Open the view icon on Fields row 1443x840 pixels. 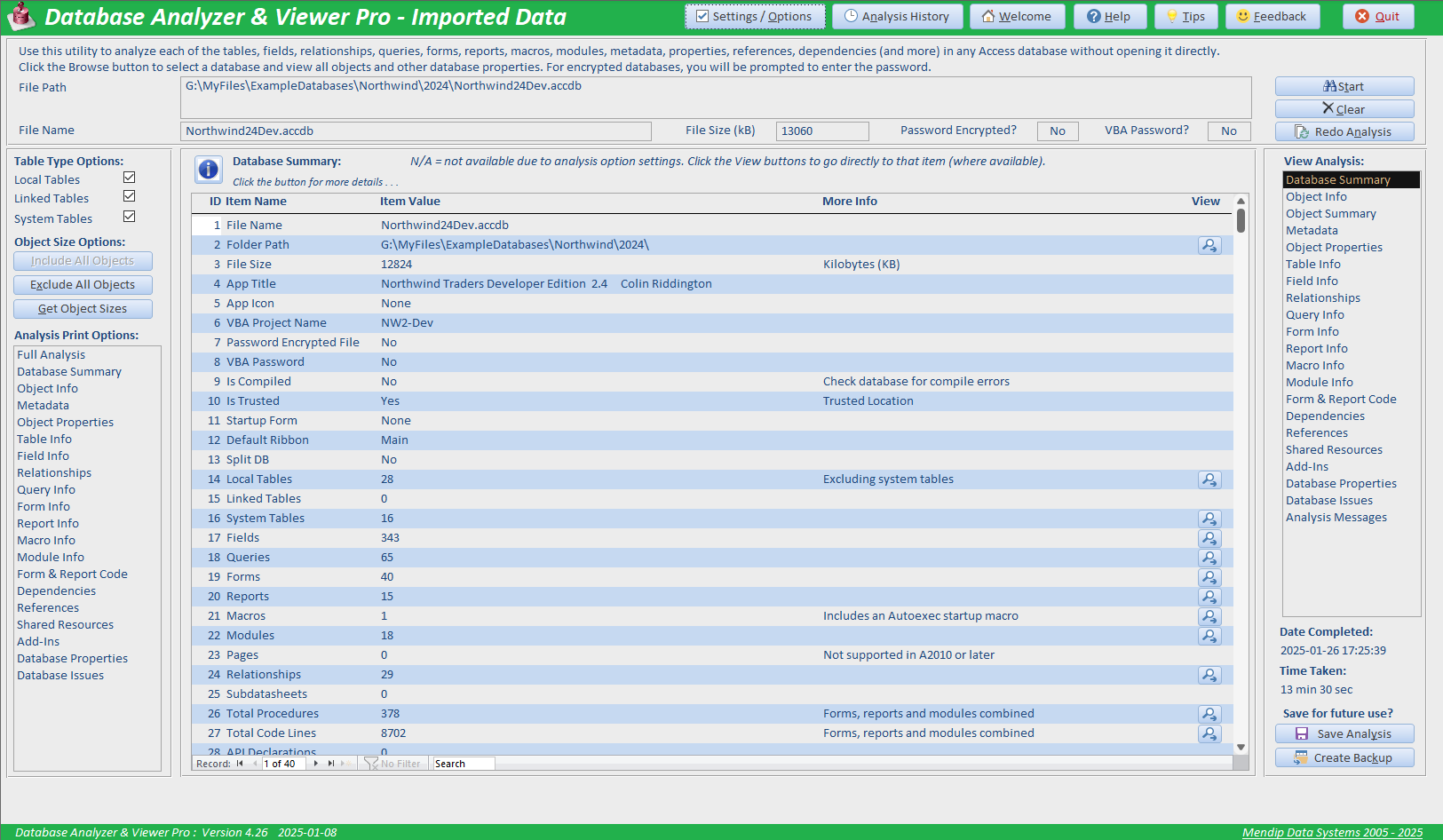[x=1209, y=538]
